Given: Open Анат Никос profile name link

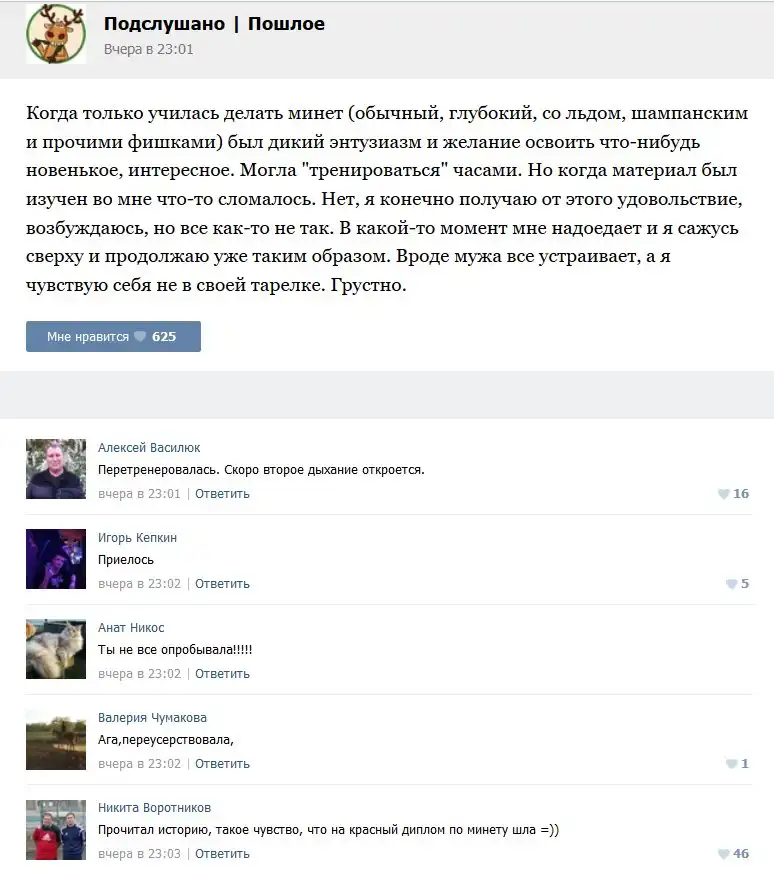Looking at the screenshot, I should pyautogui.click(x=131, y=628).
